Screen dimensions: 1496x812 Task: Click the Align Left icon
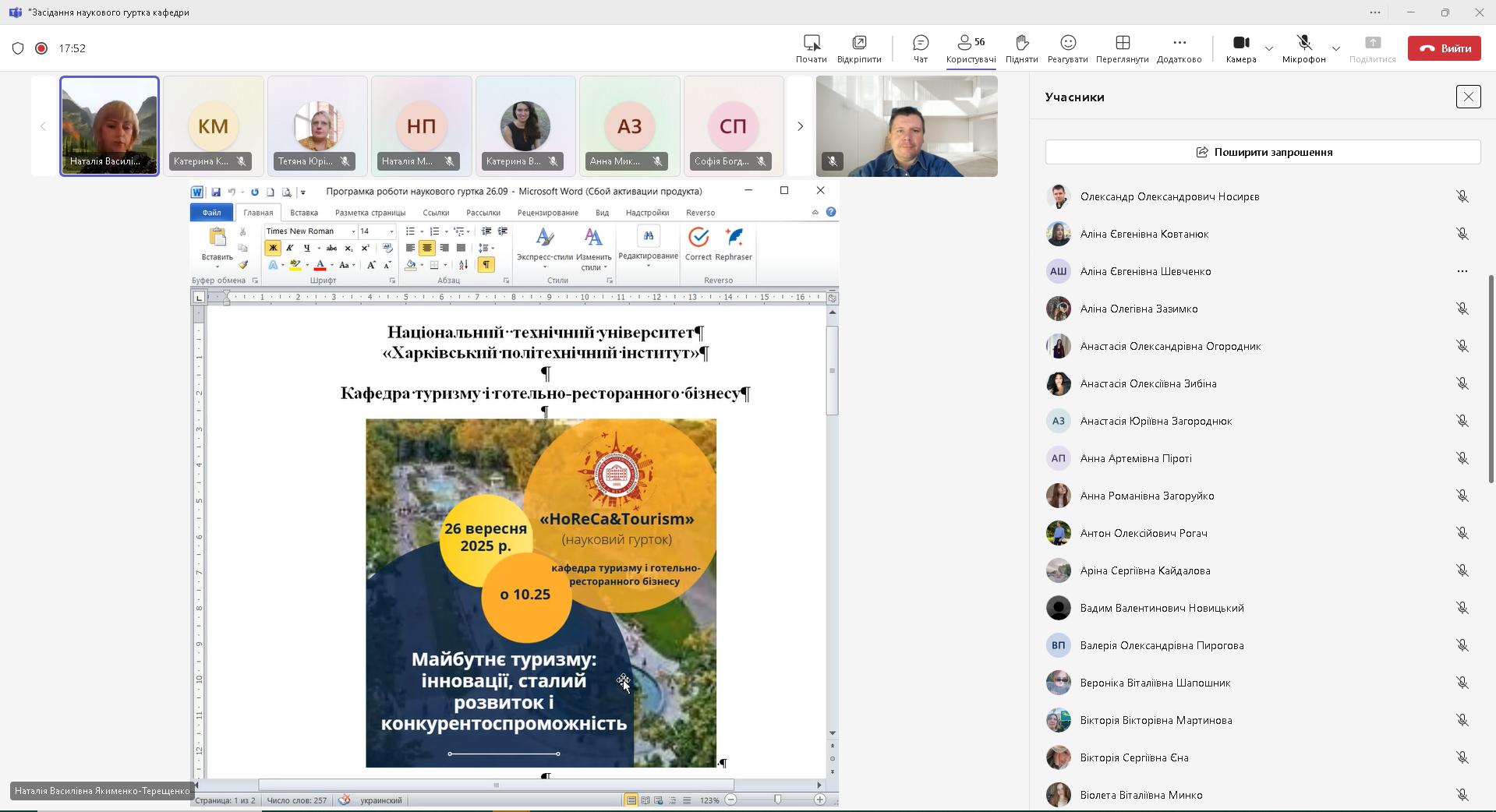(410, 248)
